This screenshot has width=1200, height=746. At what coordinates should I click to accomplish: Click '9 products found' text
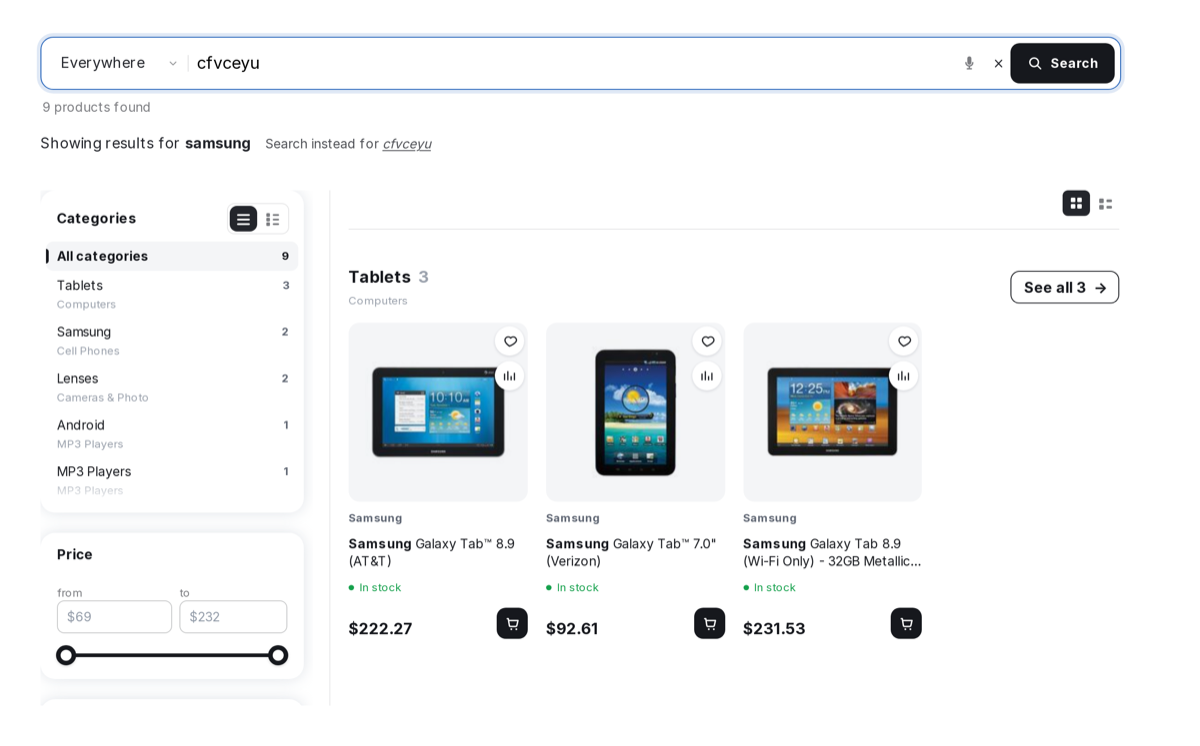[x=96, y=107]
